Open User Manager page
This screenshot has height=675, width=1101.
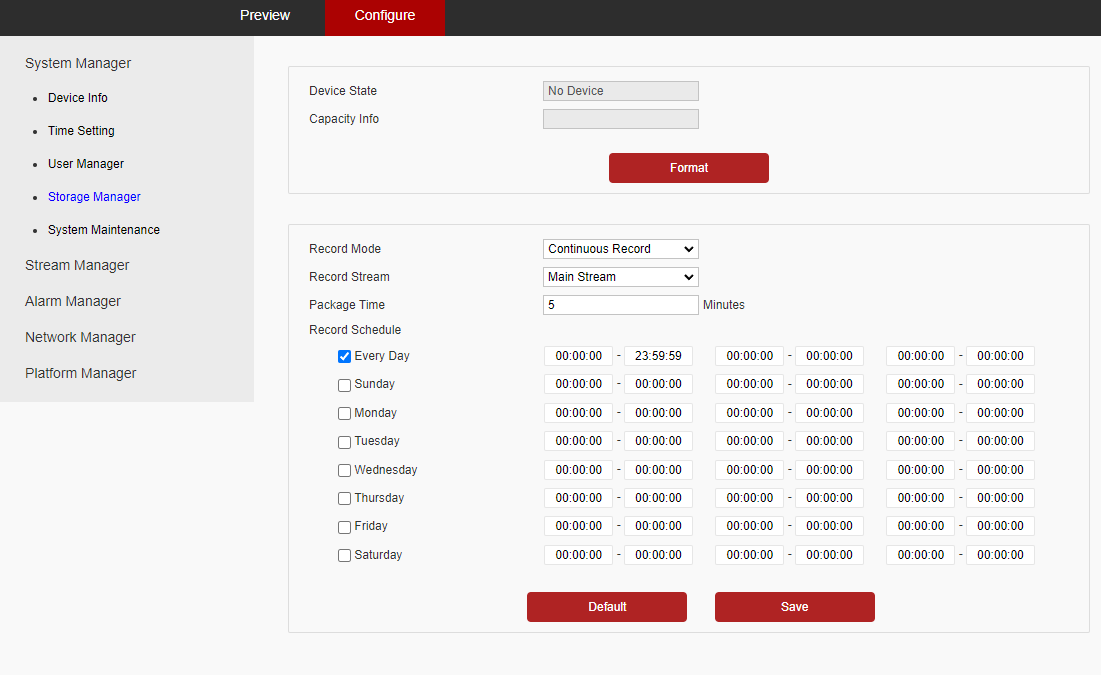pyautogui.click(x=86, y=164)
